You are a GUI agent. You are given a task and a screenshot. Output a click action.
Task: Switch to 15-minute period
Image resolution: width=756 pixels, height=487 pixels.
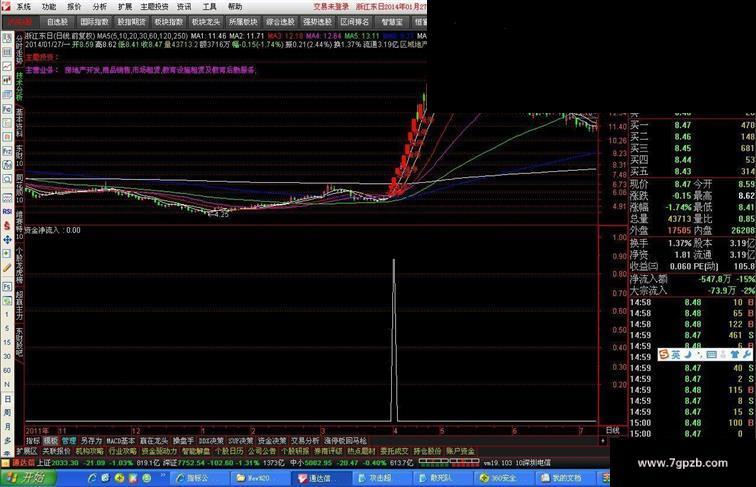tap(7, 342)
